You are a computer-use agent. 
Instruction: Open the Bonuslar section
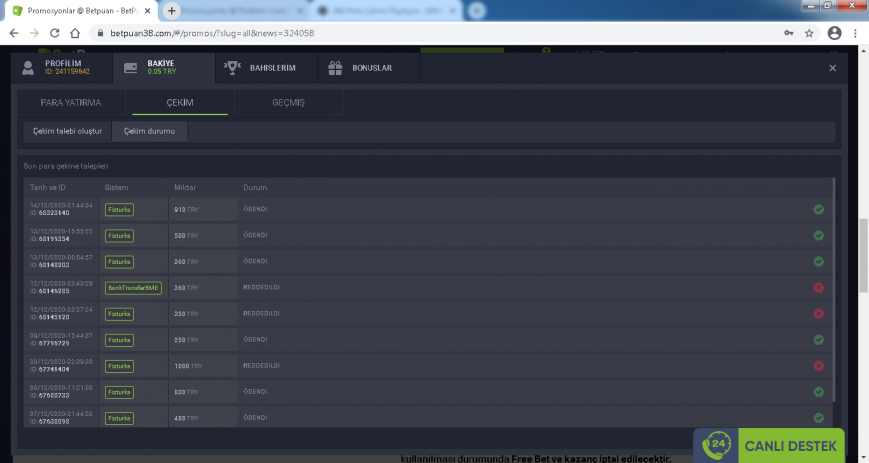tap(369, 68)
